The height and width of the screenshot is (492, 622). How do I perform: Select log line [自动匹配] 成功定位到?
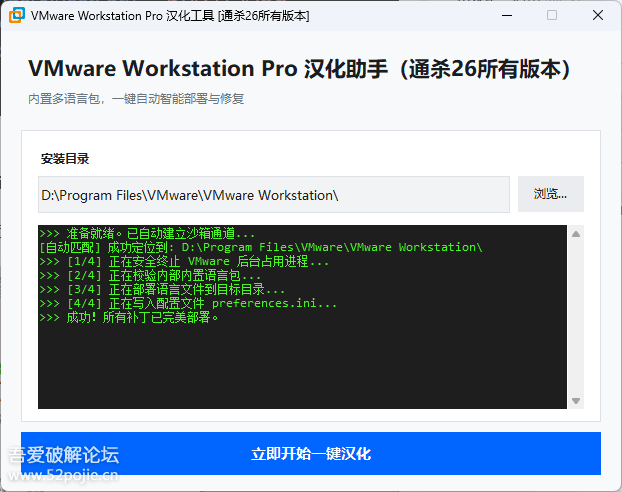coord(261,247)
